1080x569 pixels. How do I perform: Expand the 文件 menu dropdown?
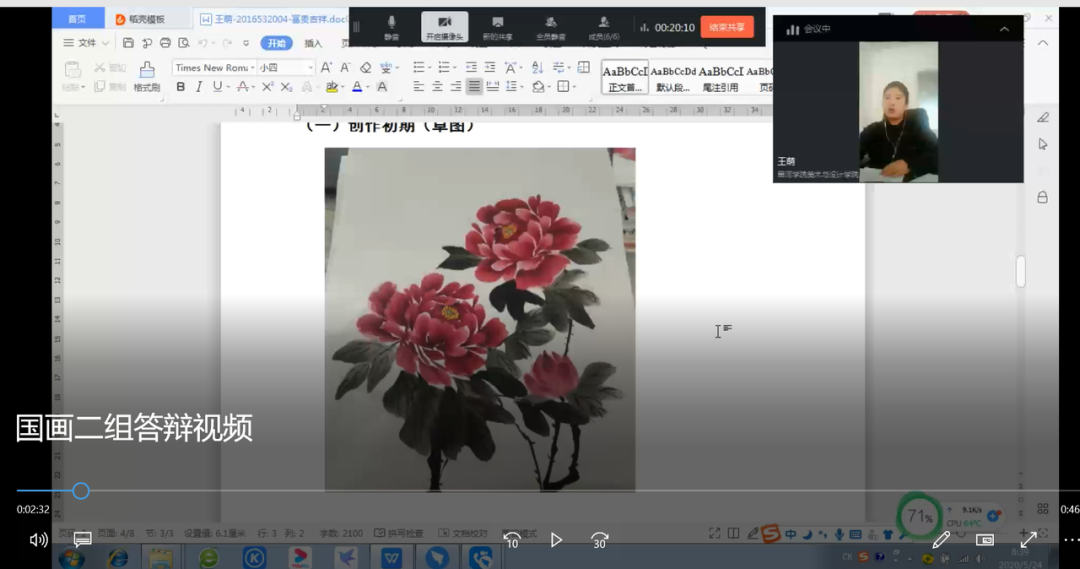click(x=87, y=43)
